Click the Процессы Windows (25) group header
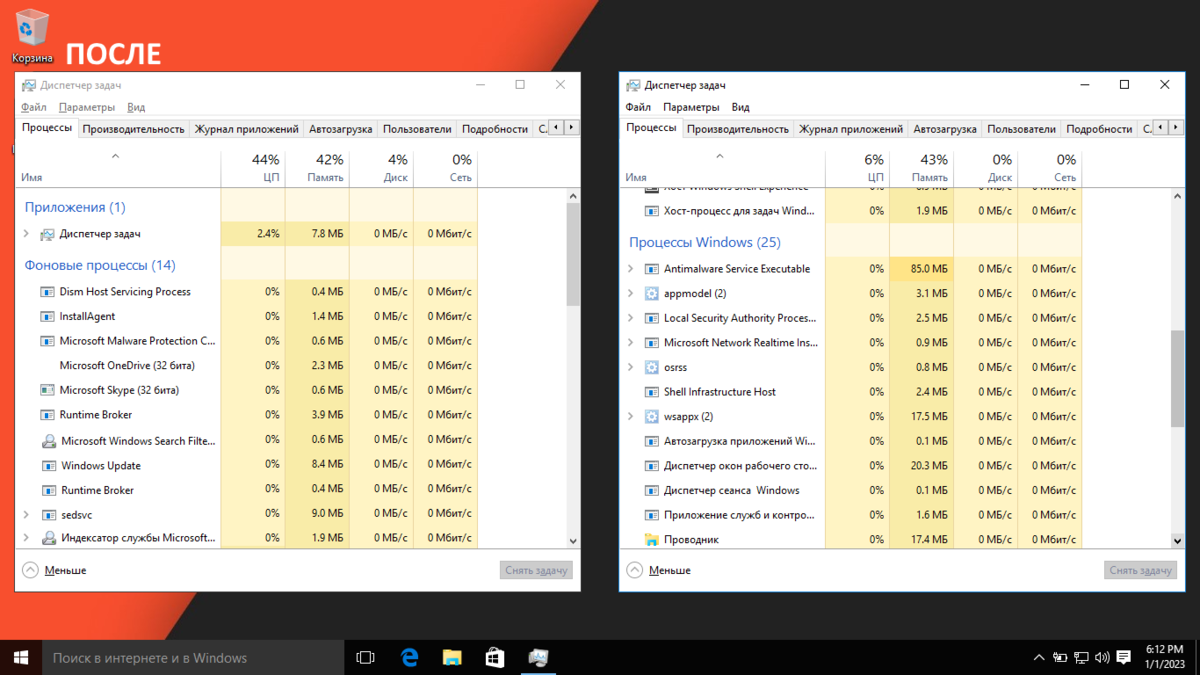Screen dimensions: 1200x675 (705, 242)
